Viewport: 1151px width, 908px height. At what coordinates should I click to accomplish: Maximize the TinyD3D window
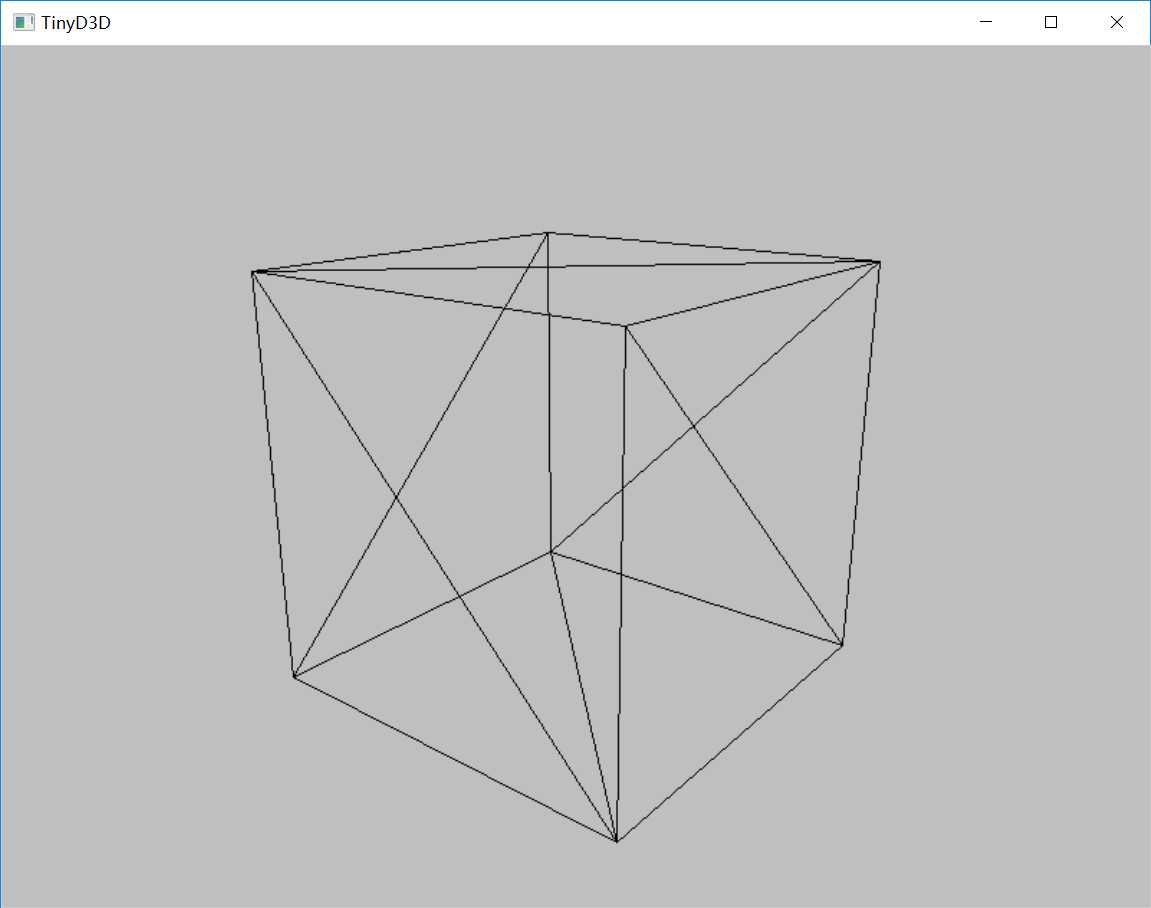point(1050,23)
